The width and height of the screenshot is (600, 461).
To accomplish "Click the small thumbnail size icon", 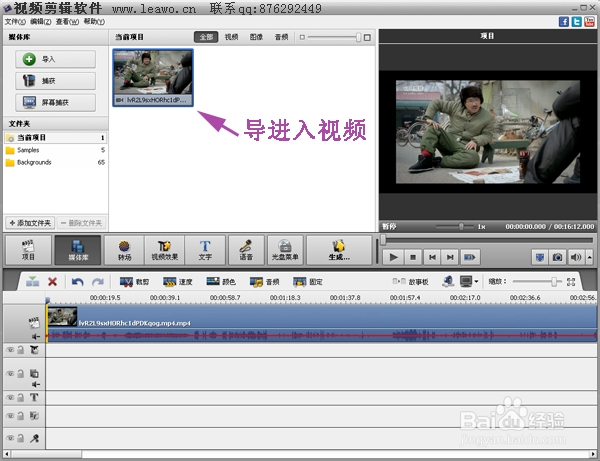I will point(302,37).
